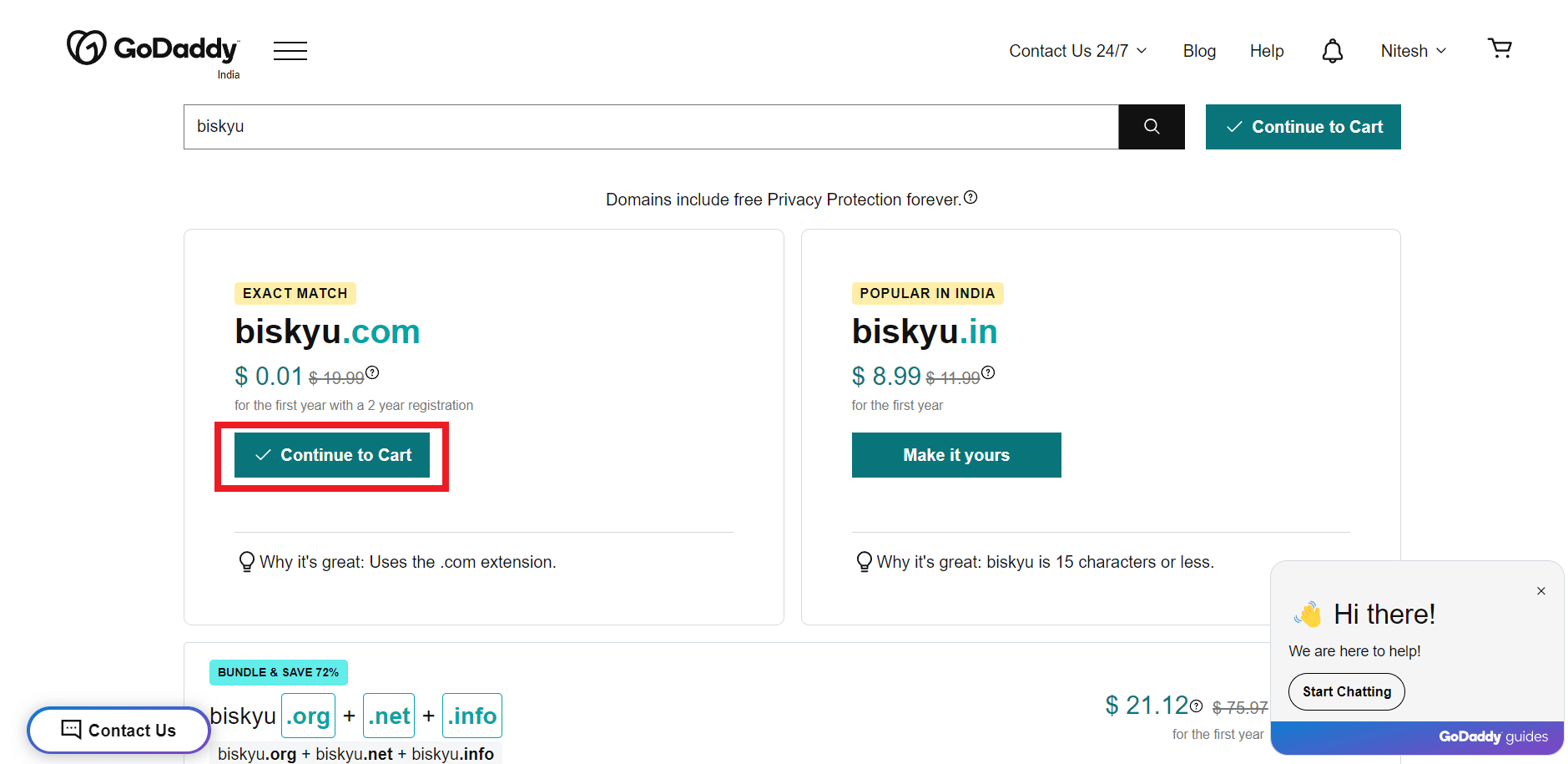Open the Help link

point(1267,51)
